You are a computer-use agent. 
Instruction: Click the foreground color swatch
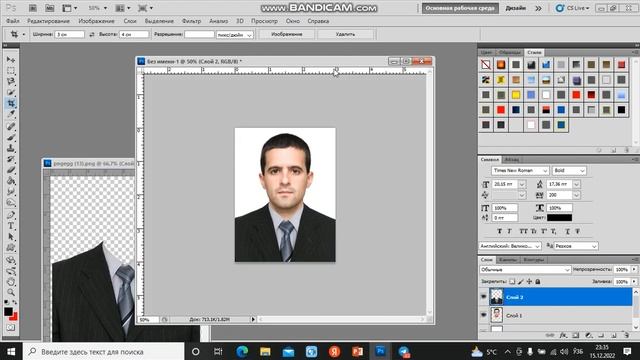click(x=8, y=311)
